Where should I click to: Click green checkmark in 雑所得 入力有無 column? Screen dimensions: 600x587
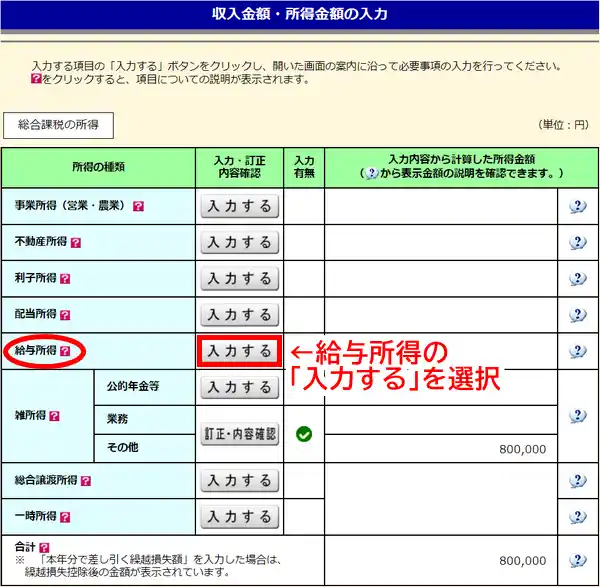pyautogui.click(x=304, y=434)
